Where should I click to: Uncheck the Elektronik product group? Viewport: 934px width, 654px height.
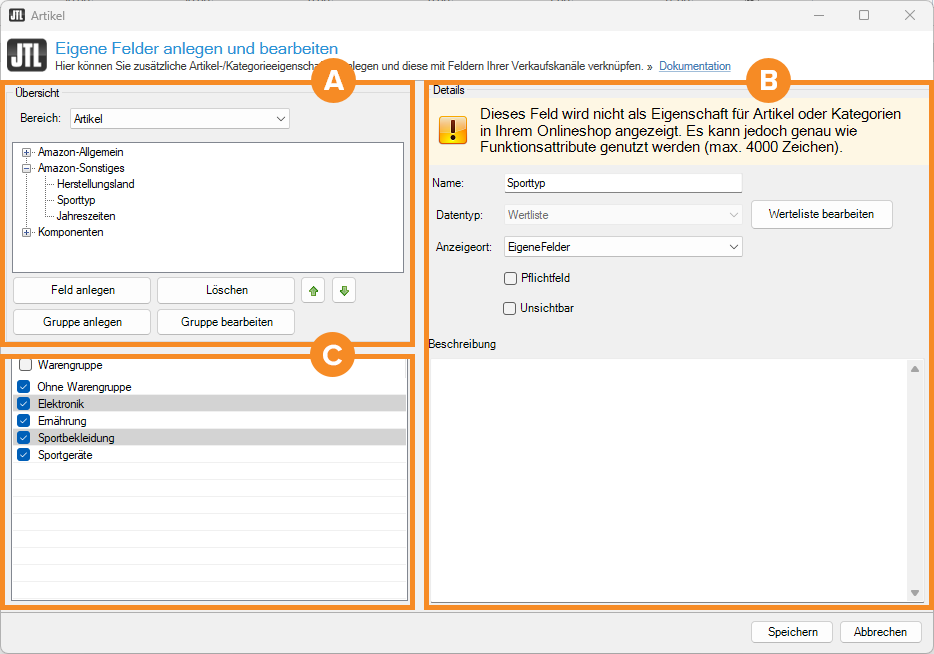pos(24,403)
